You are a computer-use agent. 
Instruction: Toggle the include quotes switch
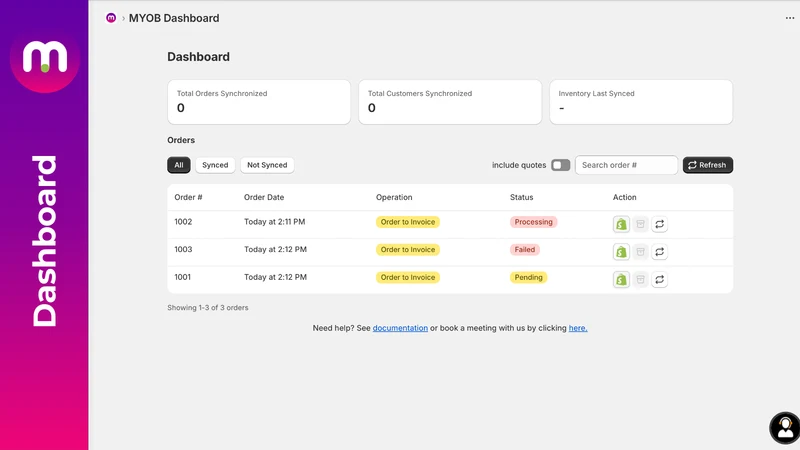tap(560, 165)
